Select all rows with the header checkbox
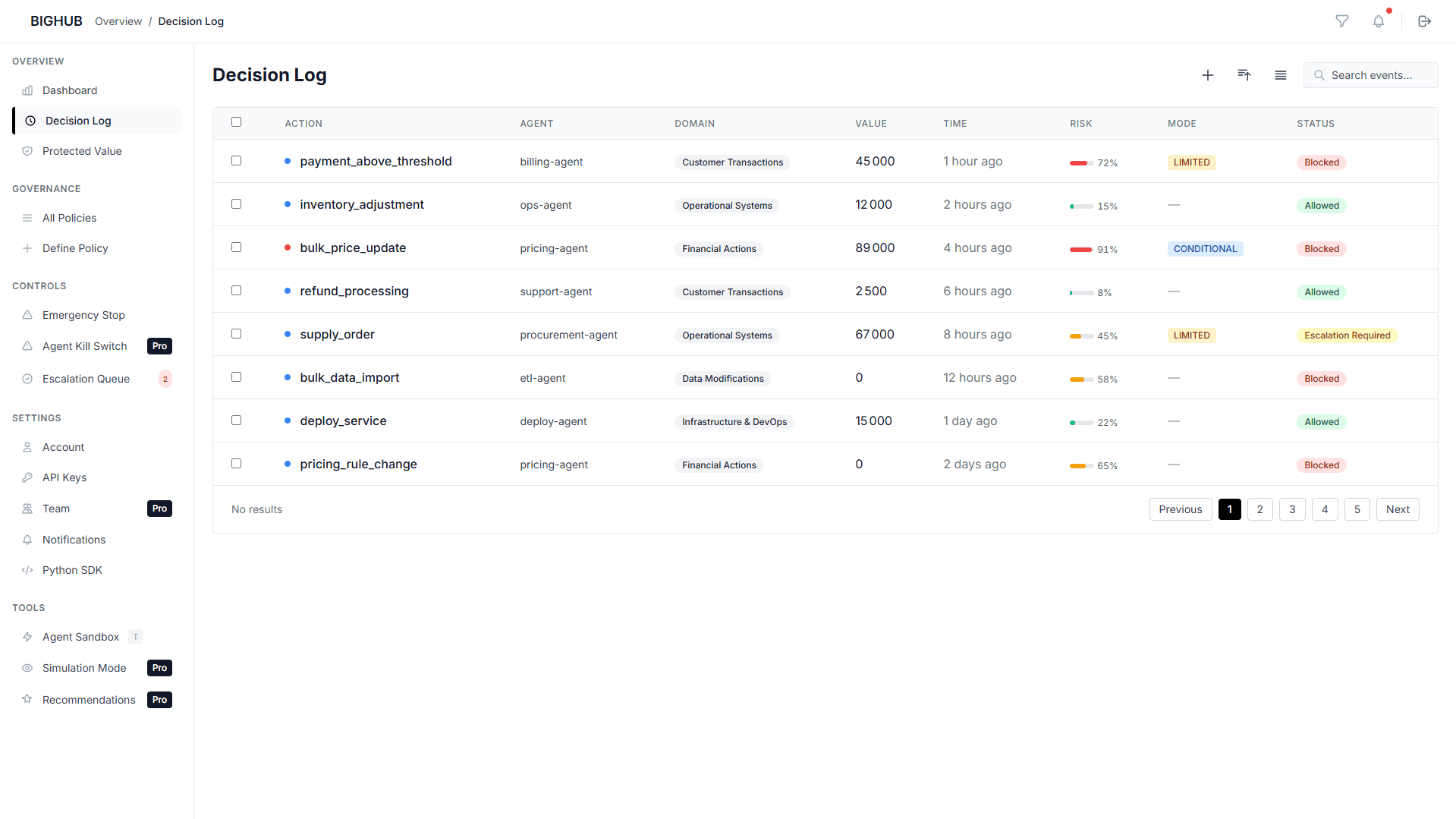The width and height of the screenshot is (1456, 819). pos(236,121)
